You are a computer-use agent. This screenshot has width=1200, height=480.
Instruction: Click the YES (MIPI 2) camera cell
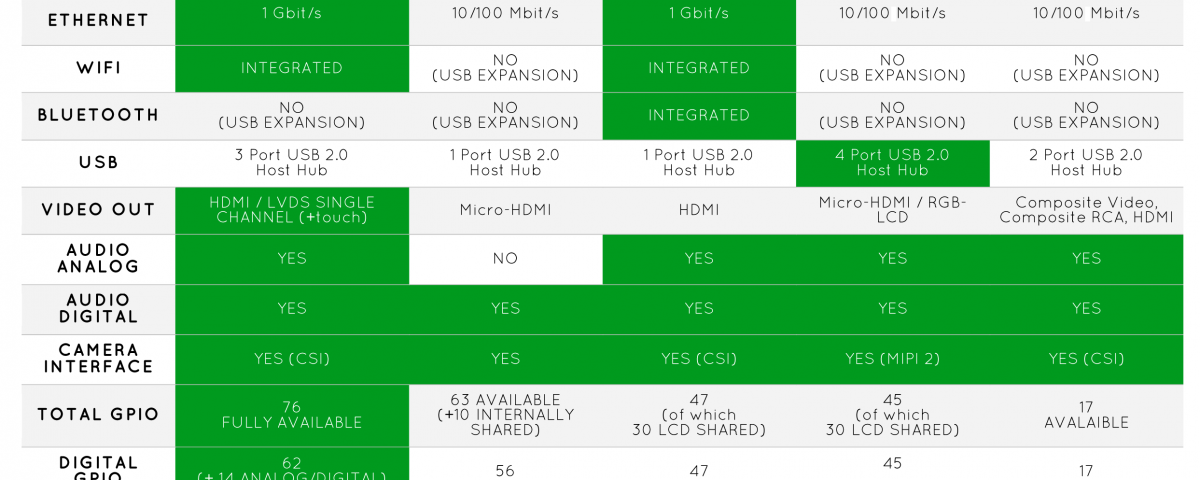[x=892, y=359]
